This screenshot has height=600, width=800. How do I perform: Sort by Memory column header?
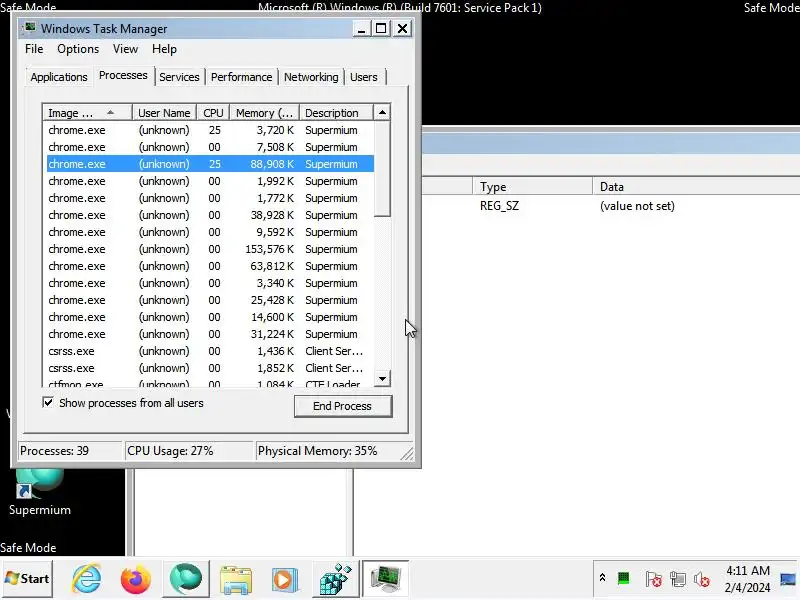coord(264,113)
